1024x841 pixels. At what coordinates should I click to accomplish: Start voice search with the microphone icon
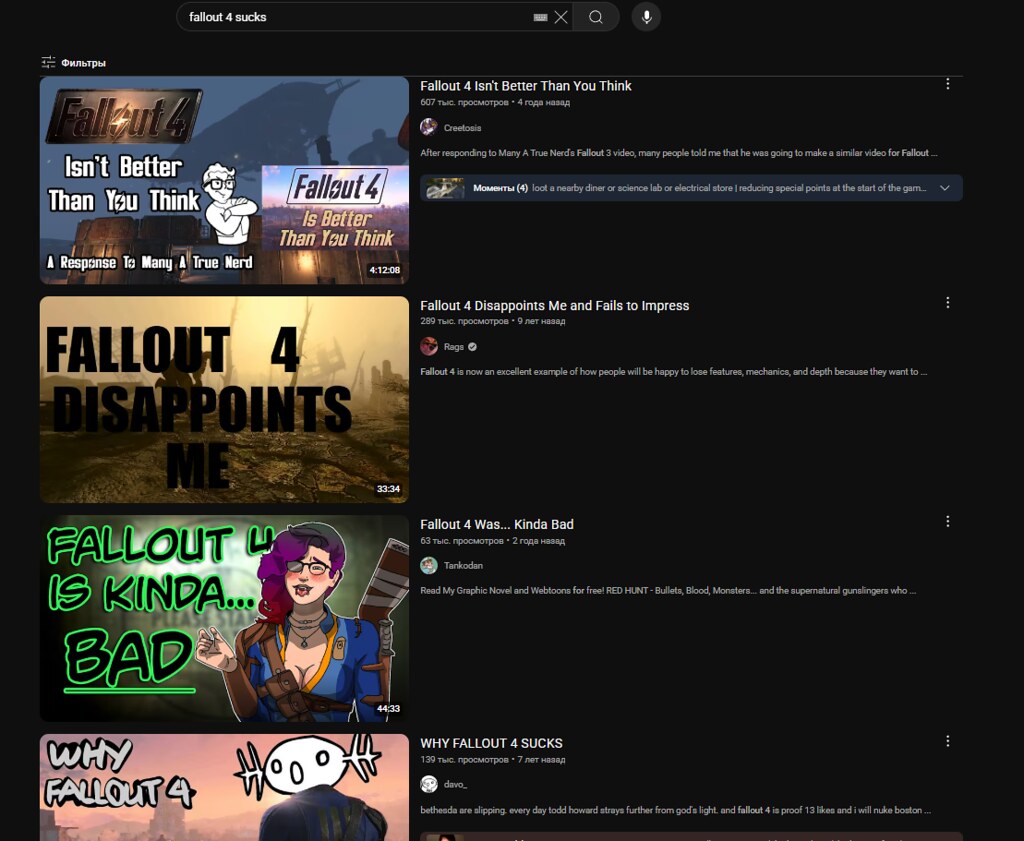click(647, 17)
